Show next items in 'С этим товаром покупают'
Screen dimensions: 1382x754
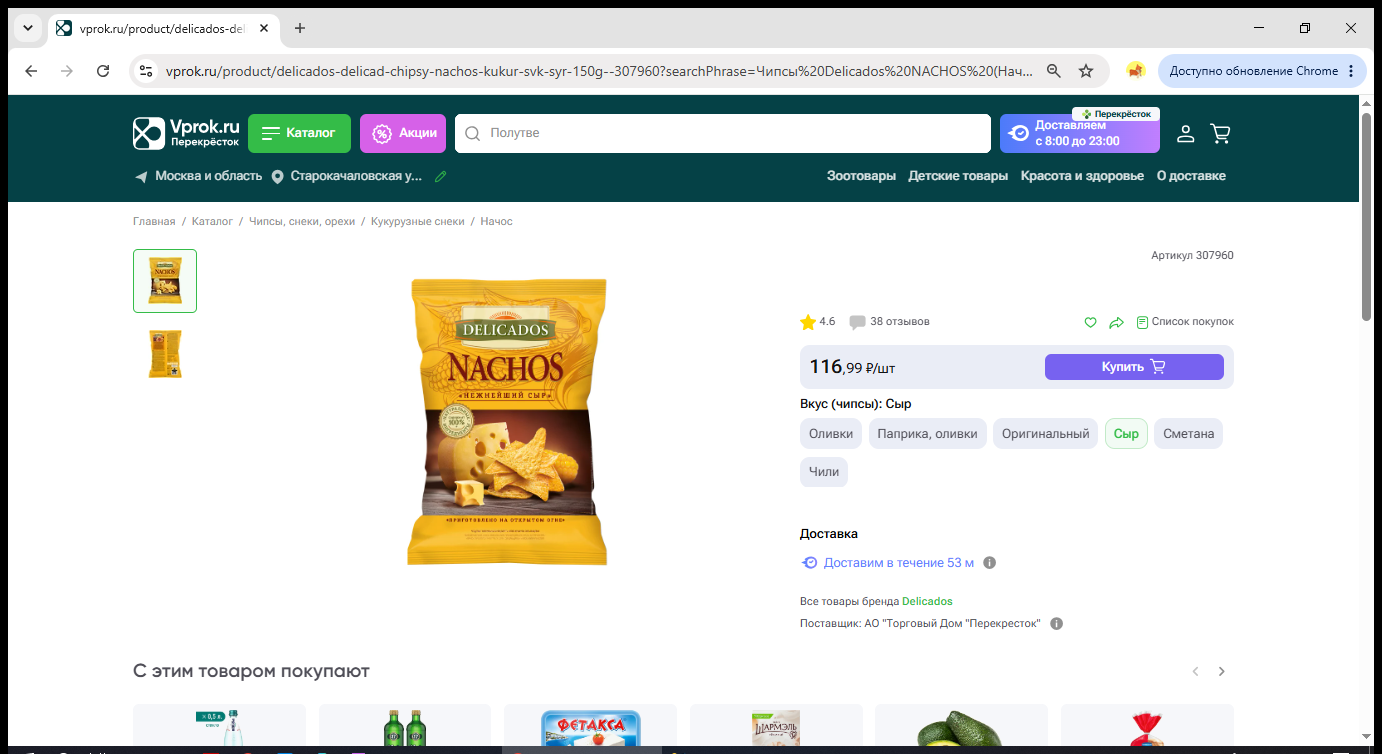(1221, 671)
